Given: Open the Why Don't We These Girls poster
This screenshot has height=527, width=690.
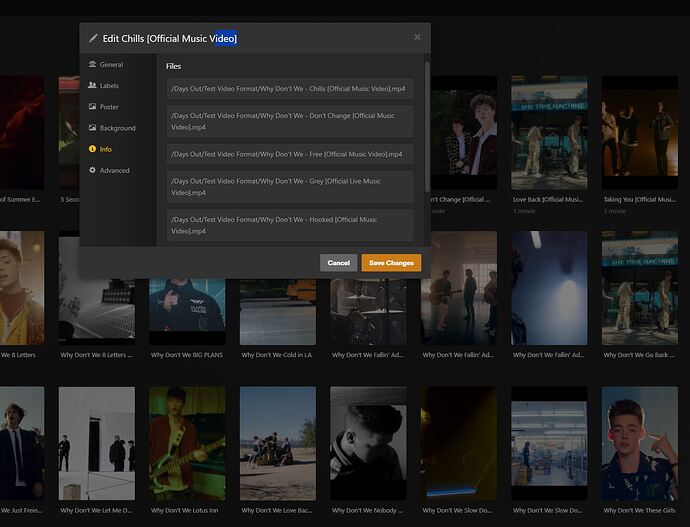Looking at the screenshot, I should tap(639, 443).
